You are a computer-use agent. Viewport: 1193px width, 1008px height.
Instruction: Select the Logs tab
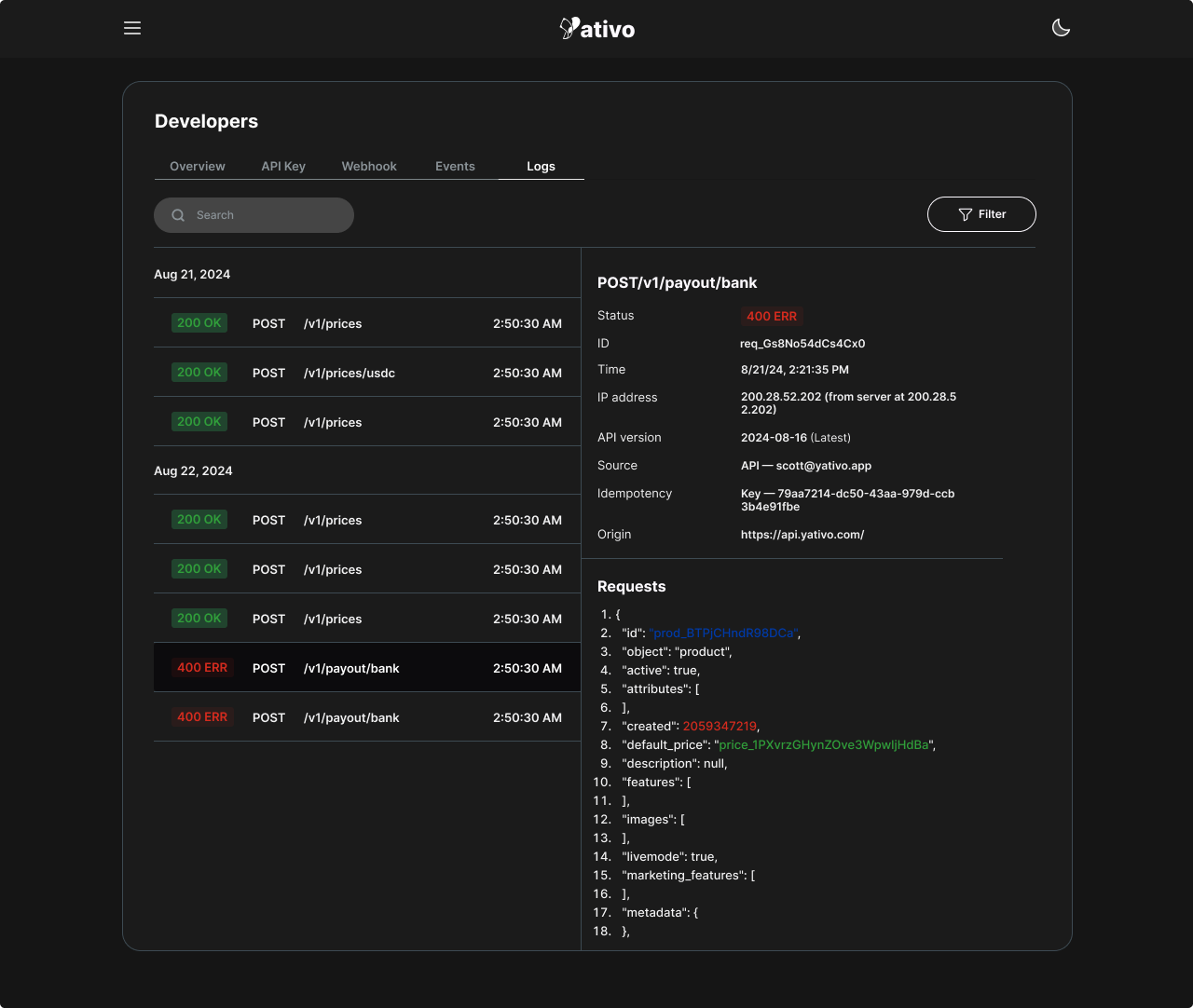coord(541,166)
